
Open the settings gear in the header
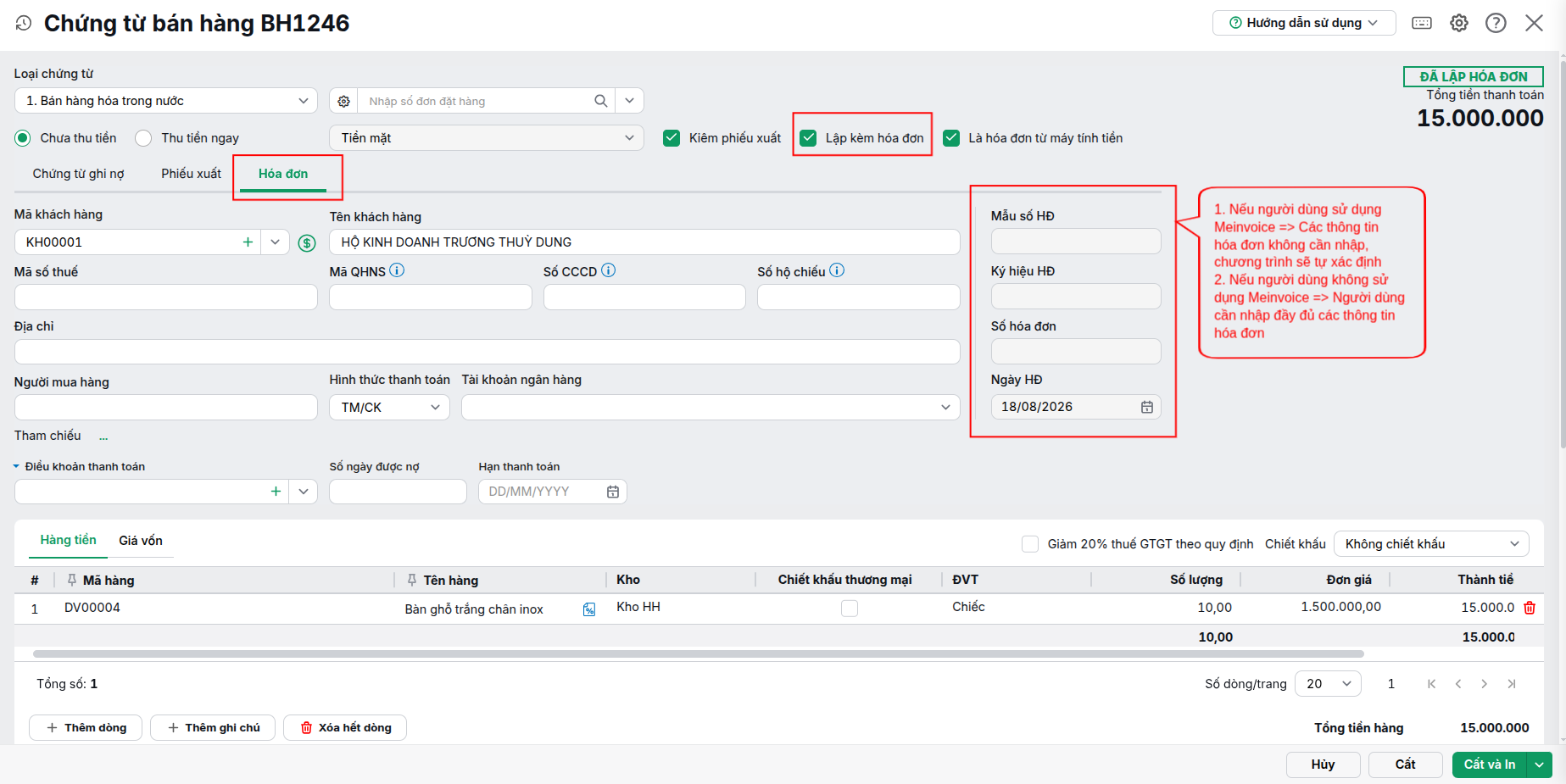pos(1459,23)
